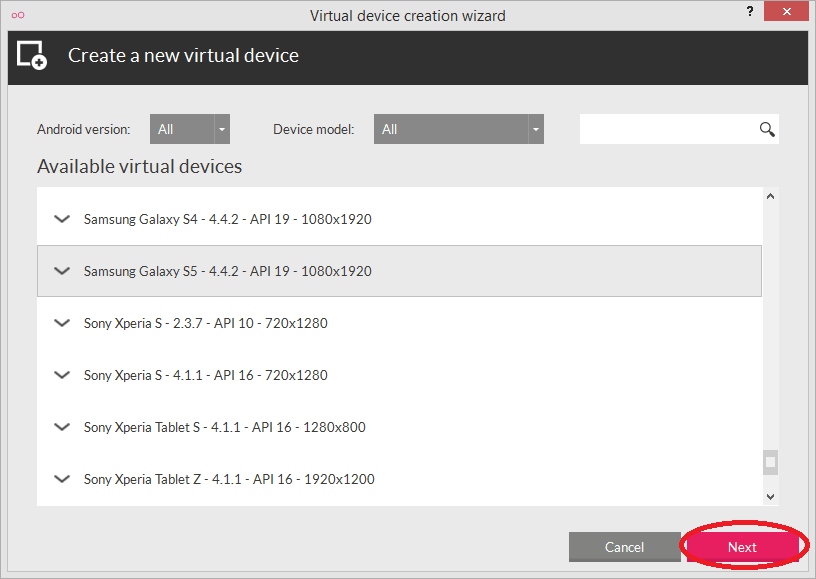Expand the Sony Xperia S 4.1.1 chevron

pos(62,375)
